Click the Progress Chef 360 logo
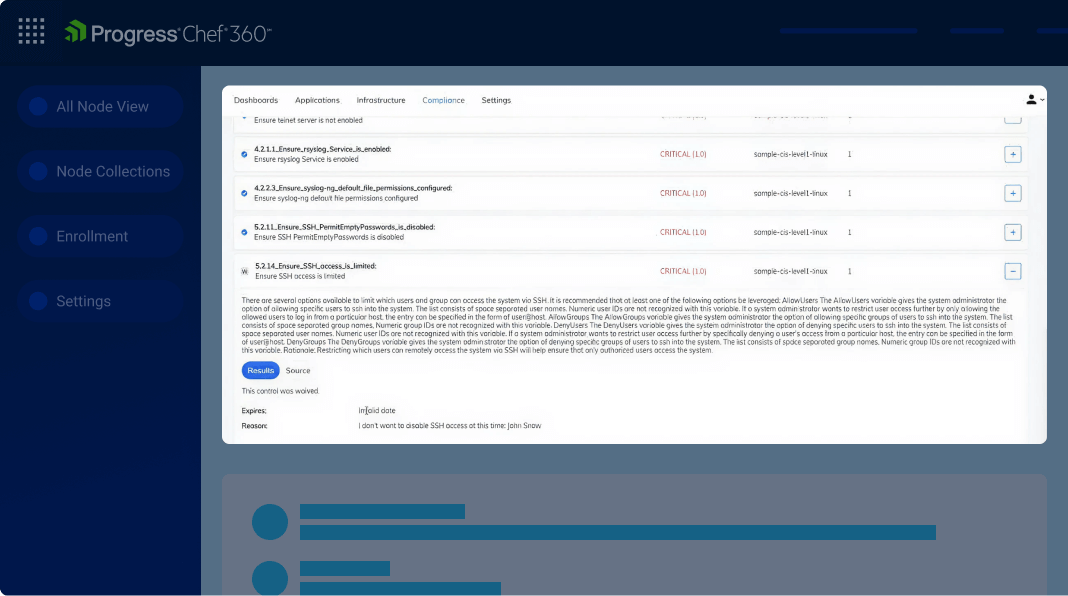Viewport: 1068px width, 596px height. click(168, 33)
